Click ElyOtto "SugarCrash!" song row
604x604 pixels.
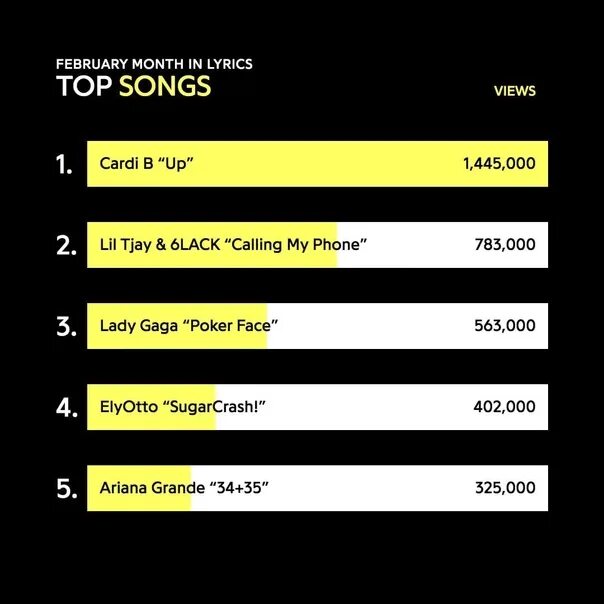pyautogui.click(x=182, y=407)
